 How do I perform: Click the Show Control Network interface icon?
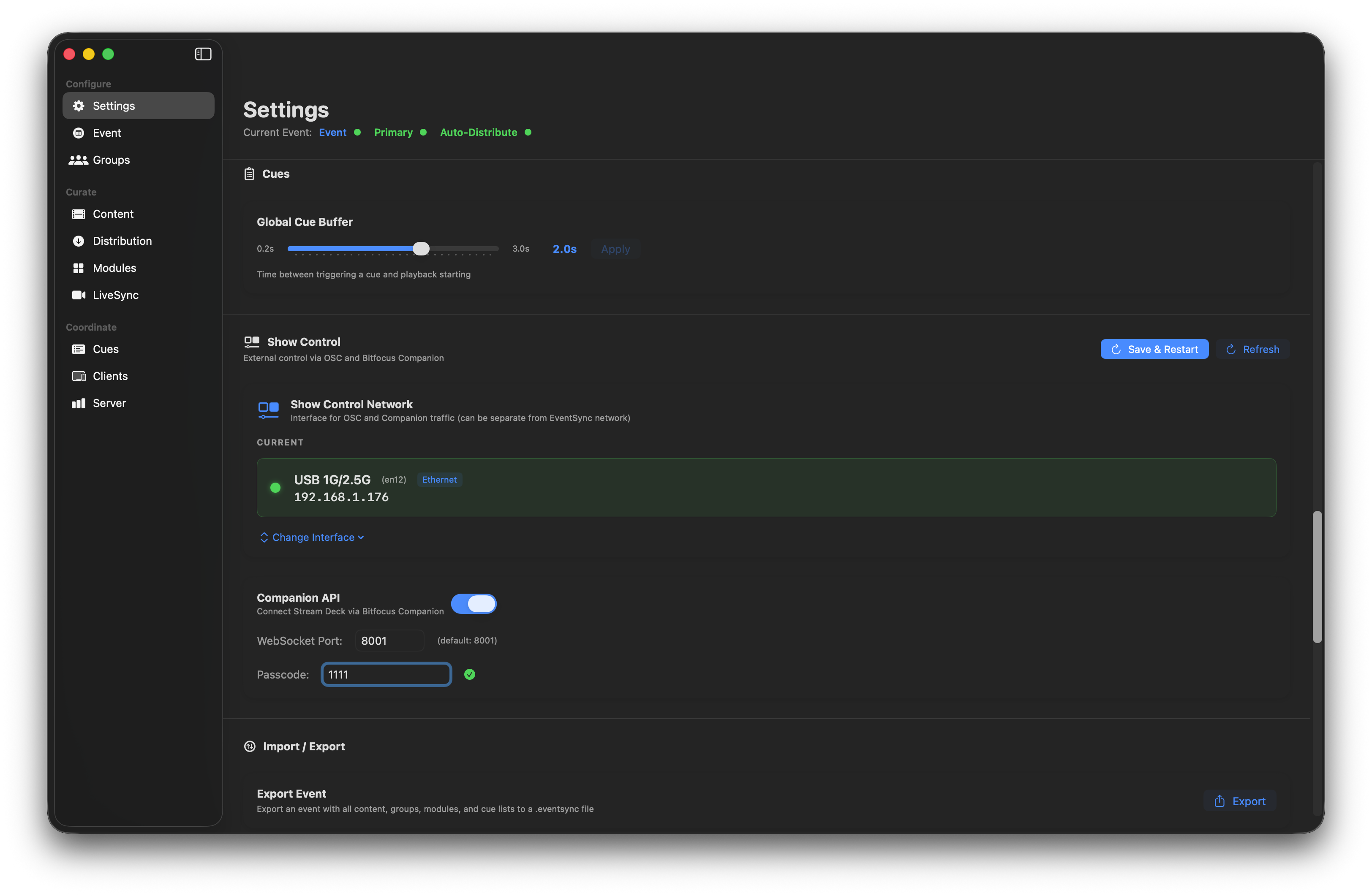point(269,410)
